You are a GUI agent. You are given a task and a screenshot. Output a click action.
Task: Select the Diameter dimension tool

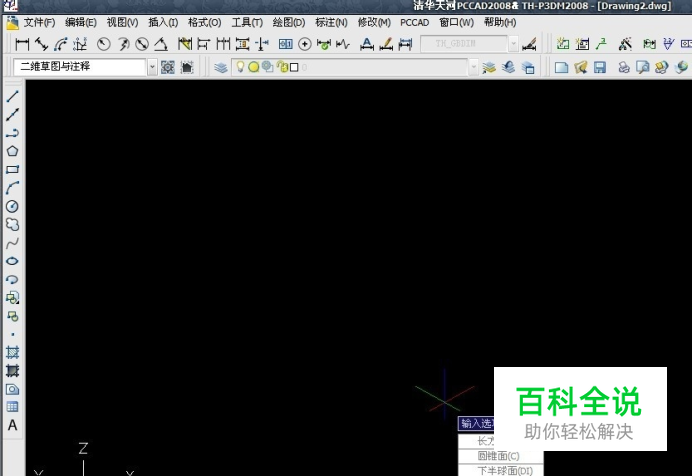point(142,44)
